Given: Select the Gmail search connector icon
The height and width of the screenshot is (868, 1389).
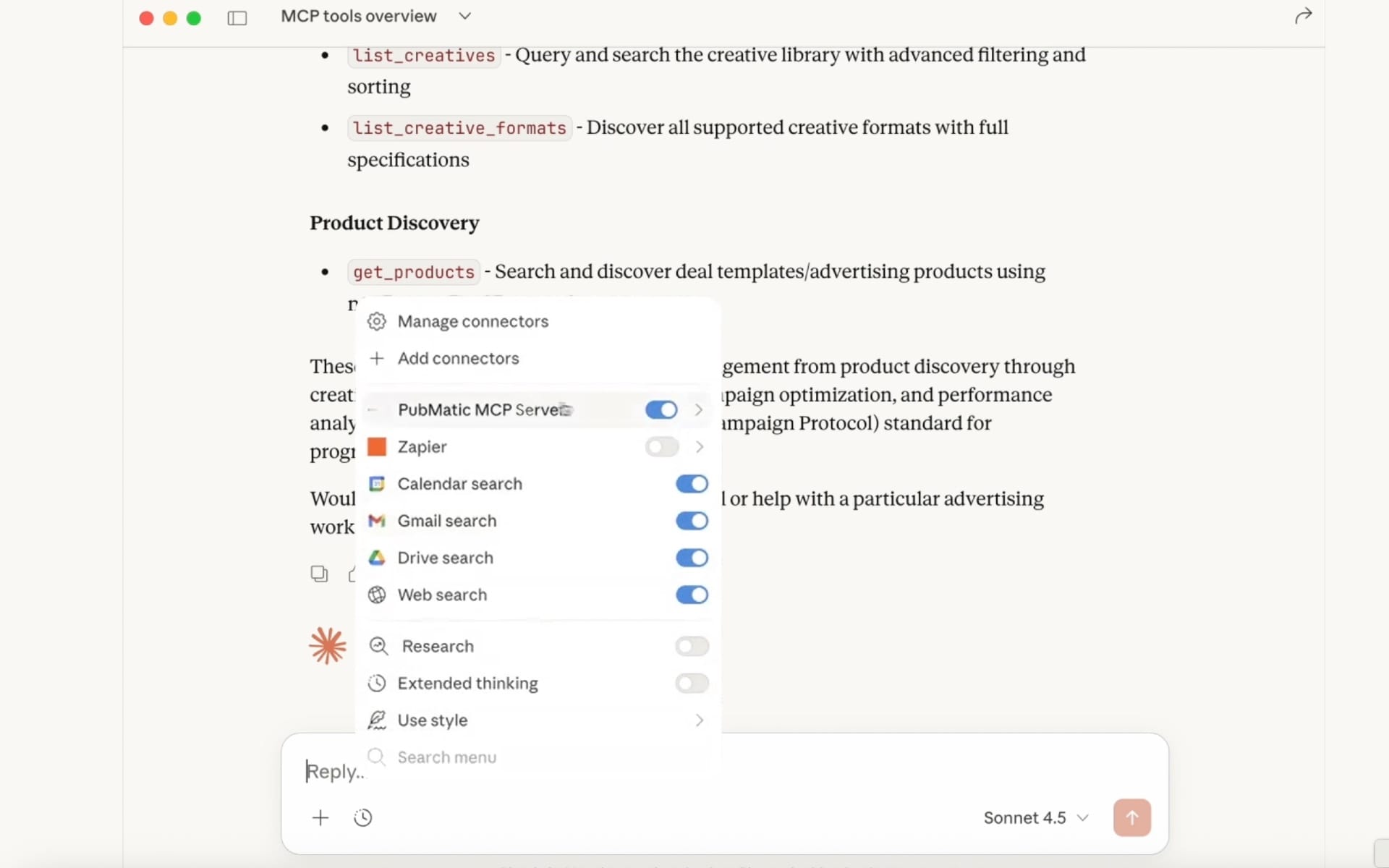Looking at the screenshot, I should tap(377, 521).
